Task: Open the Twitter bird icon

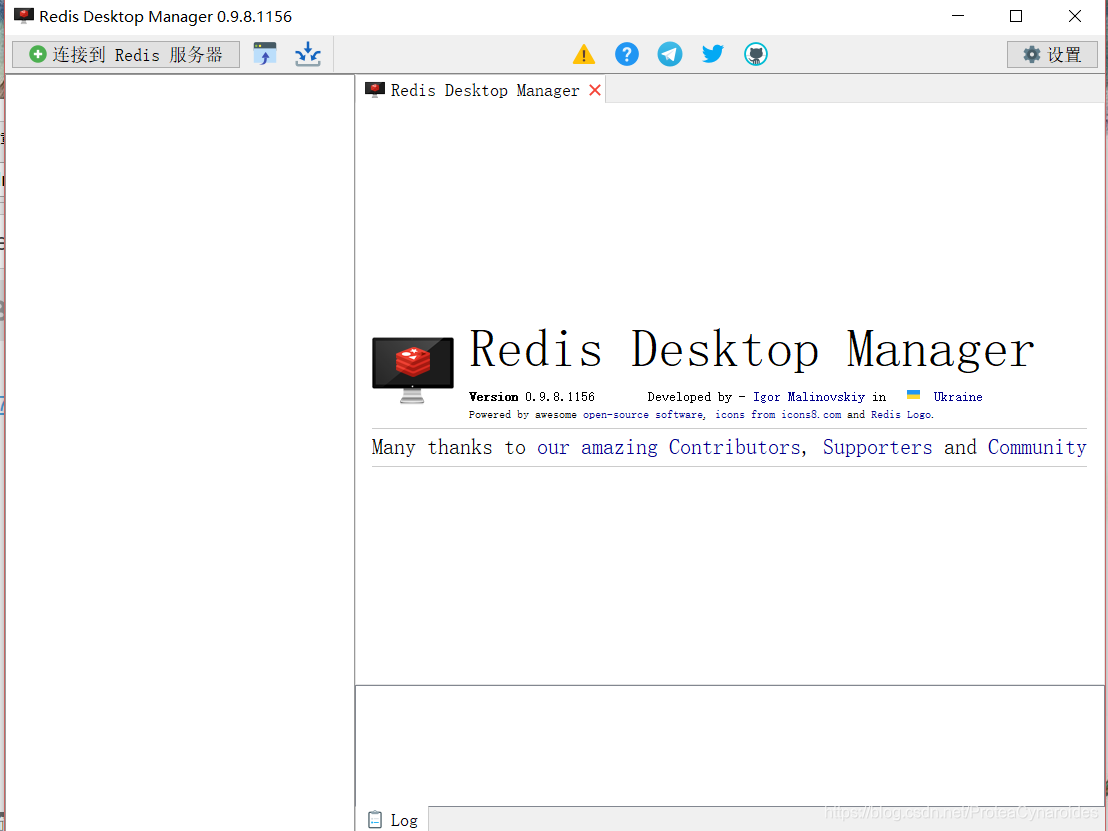Action: (x=713, y=54)
